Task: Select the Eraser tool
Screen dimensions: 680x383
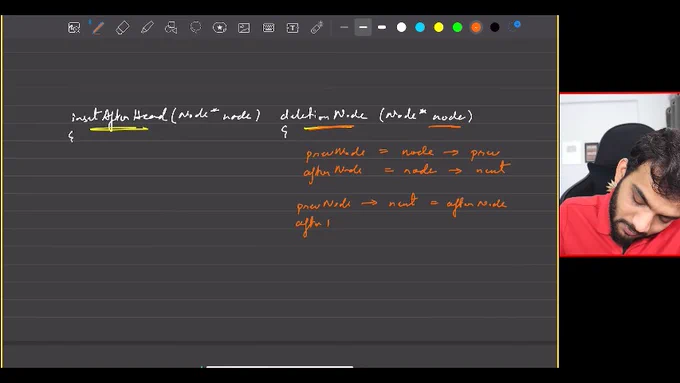Action: (123, 28)
